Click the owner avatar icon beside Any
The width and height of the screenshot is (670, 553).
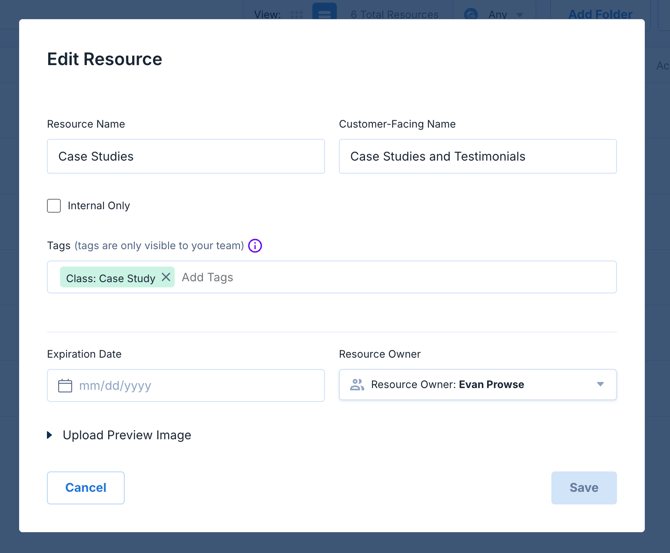(x=471, y=15)
